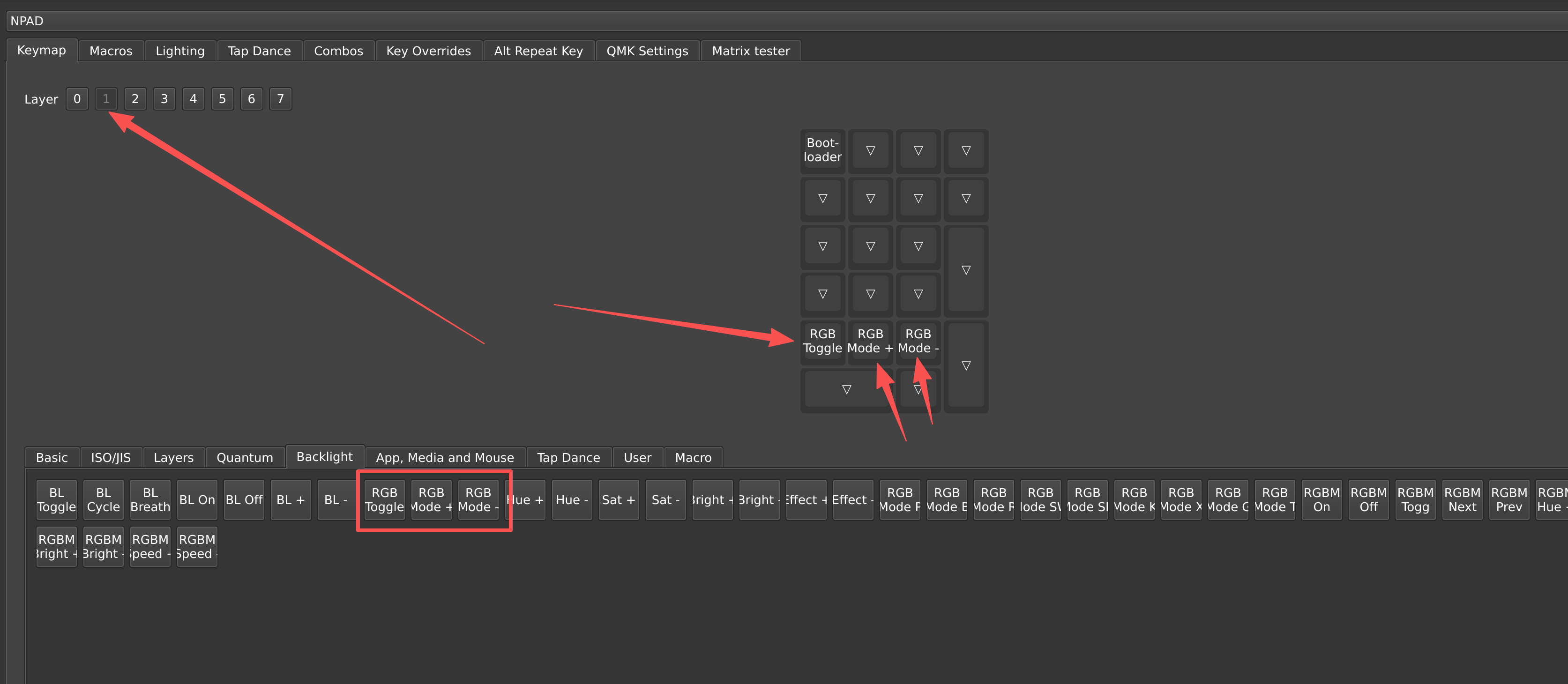Select the RGB Toggle key on keypad layout
The image size is (1568, 684).
click(x=822, y=342)
